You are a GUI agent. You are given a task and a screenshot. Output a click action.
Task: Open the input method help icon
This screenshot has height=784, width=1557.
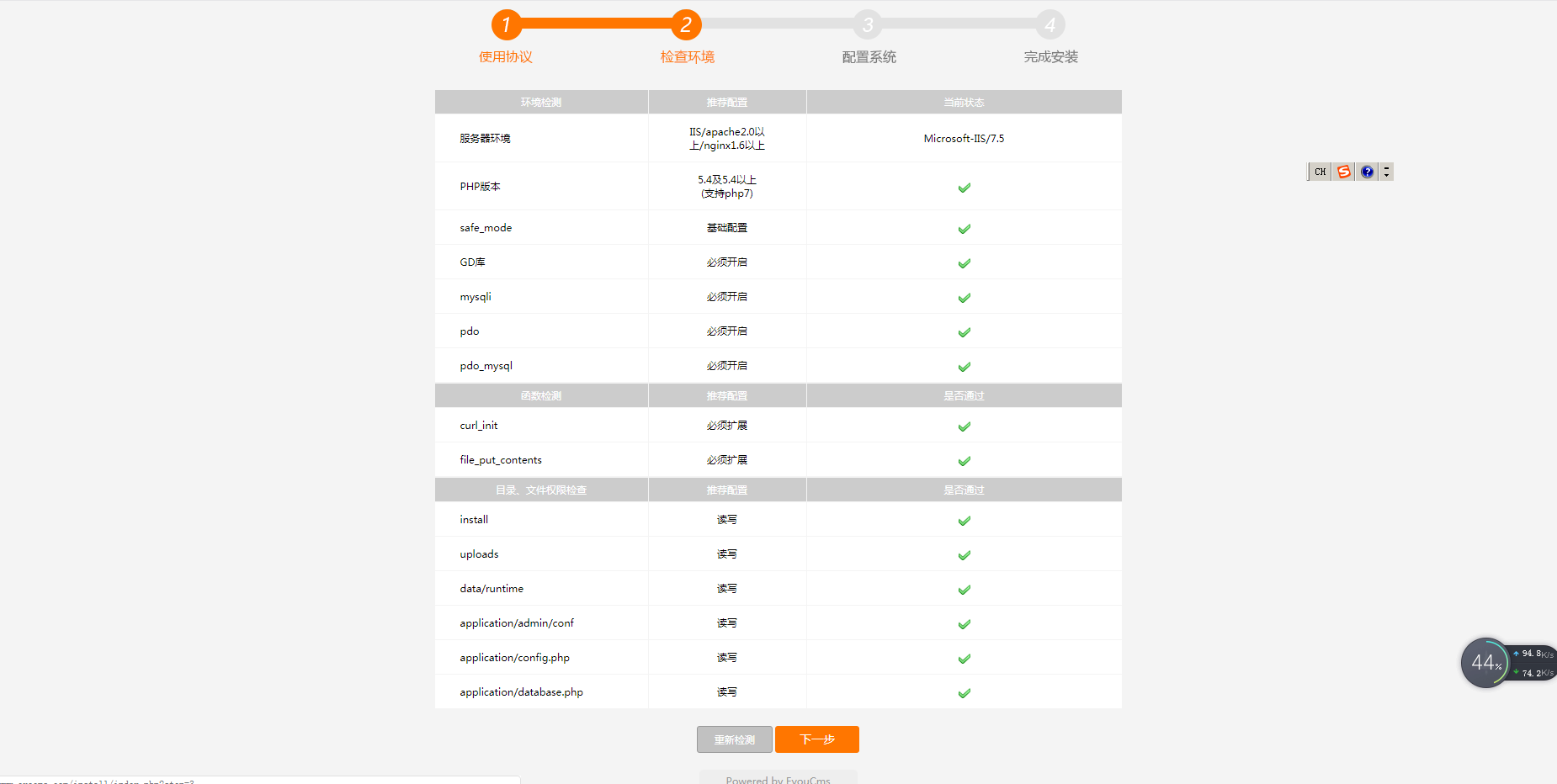pyautogui.click(x=1366, y=172)
